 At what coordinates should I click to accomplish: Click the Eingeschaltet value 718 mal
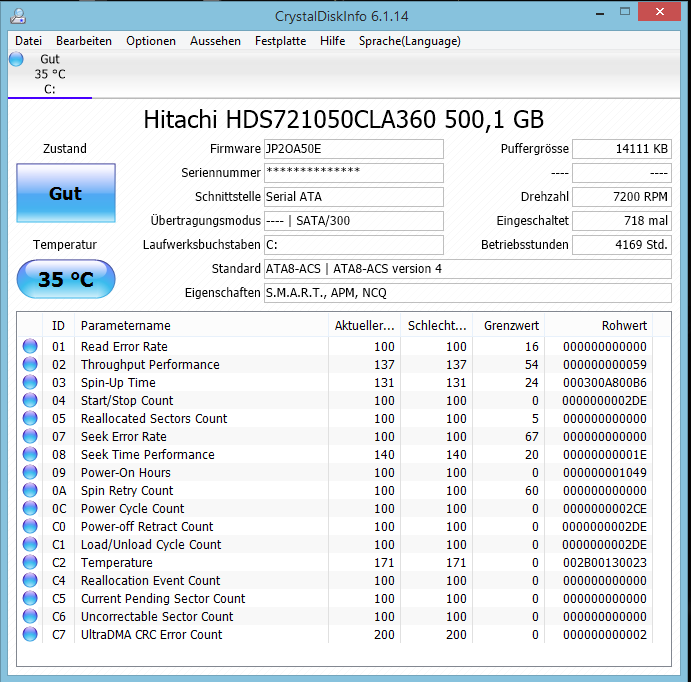tap(622, 221)
